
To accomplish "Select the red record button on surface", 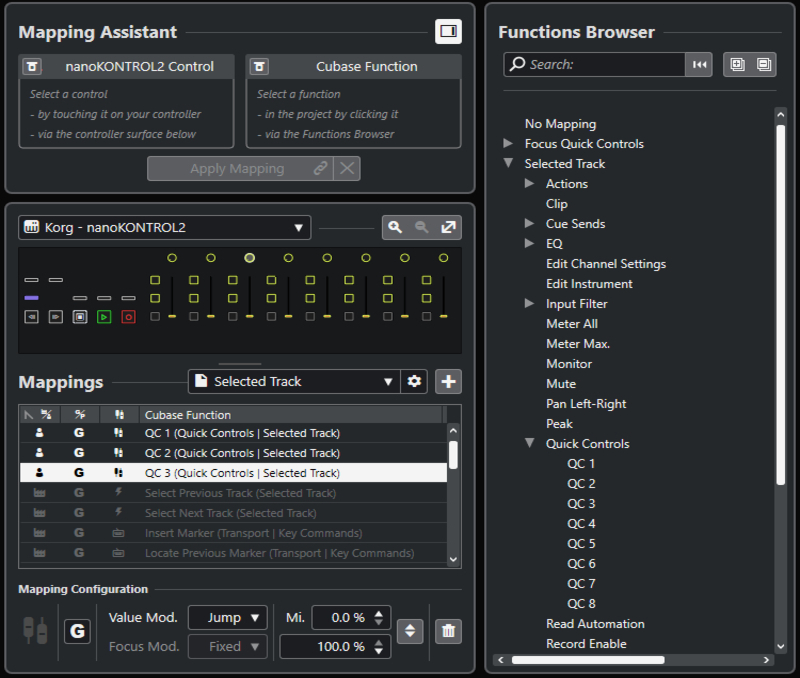I will pyautogui.click(x=129, y=317).
